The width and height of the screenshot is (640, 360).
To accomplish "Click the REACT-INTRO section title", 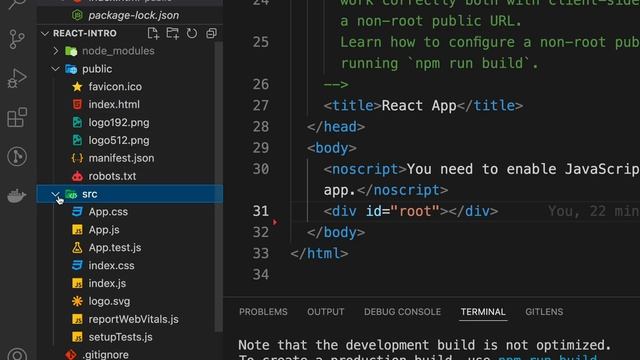I will point(84,33).
